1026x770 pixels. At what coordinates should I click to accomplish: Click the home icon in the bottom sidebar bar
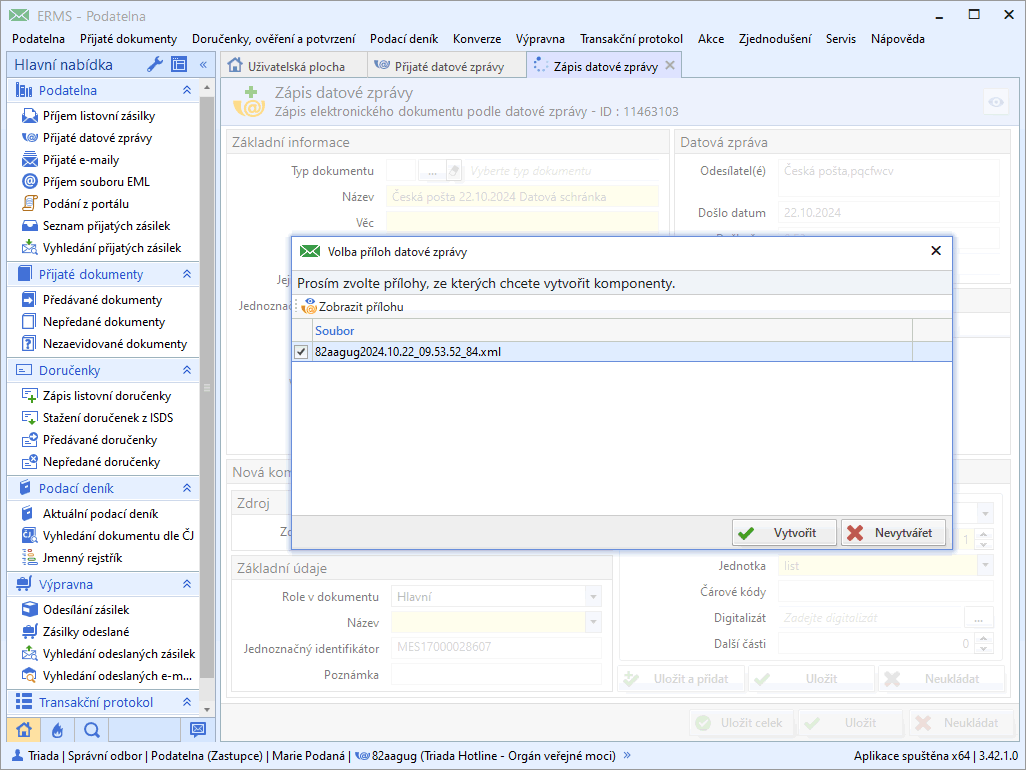[24, 729]
